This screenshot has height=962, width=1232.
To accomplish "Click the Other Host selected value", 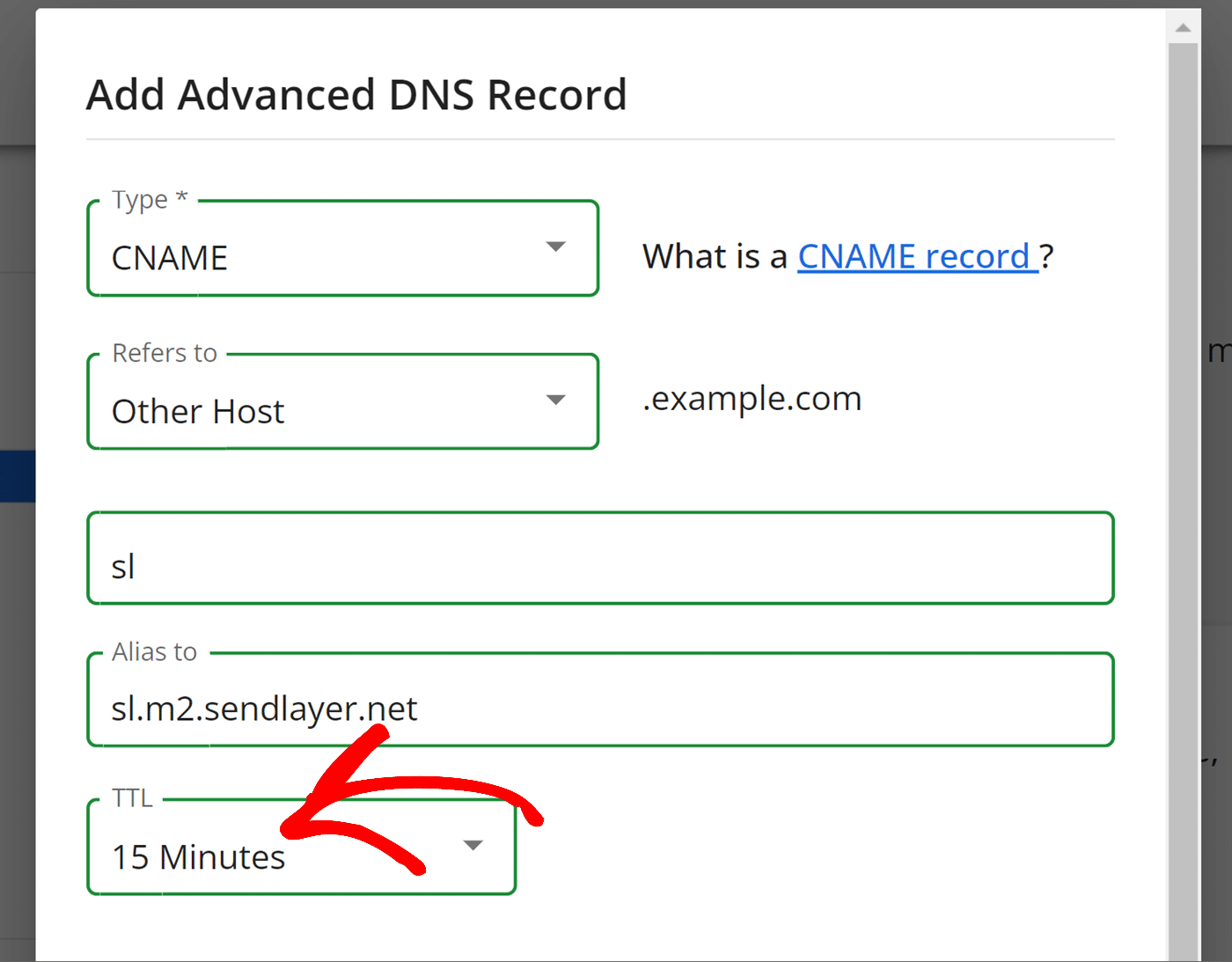I will tap(198, 411).
